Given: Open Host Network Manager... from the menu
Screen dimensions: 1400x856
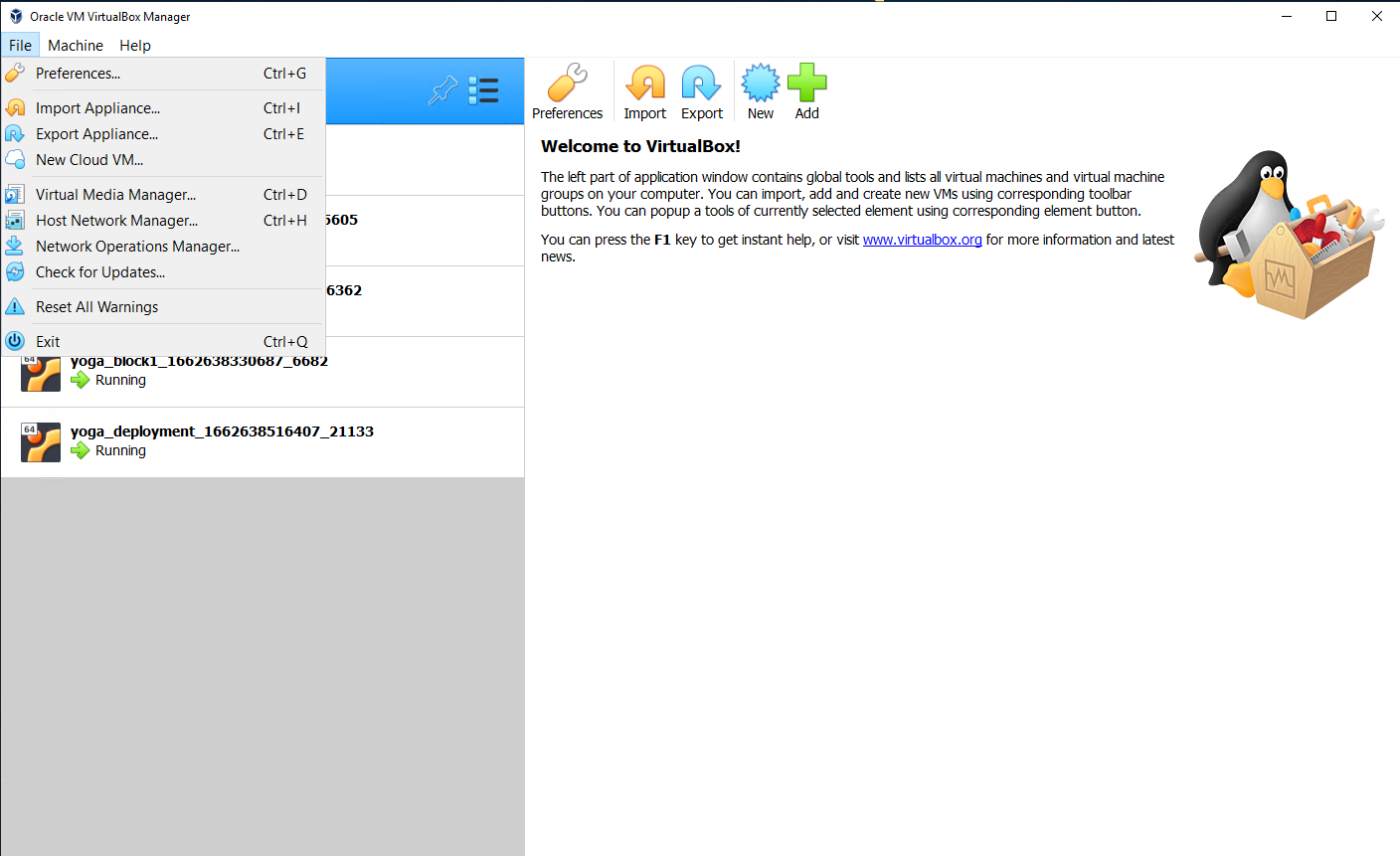Looking at the screenshot, I should (x=163, y=221).
